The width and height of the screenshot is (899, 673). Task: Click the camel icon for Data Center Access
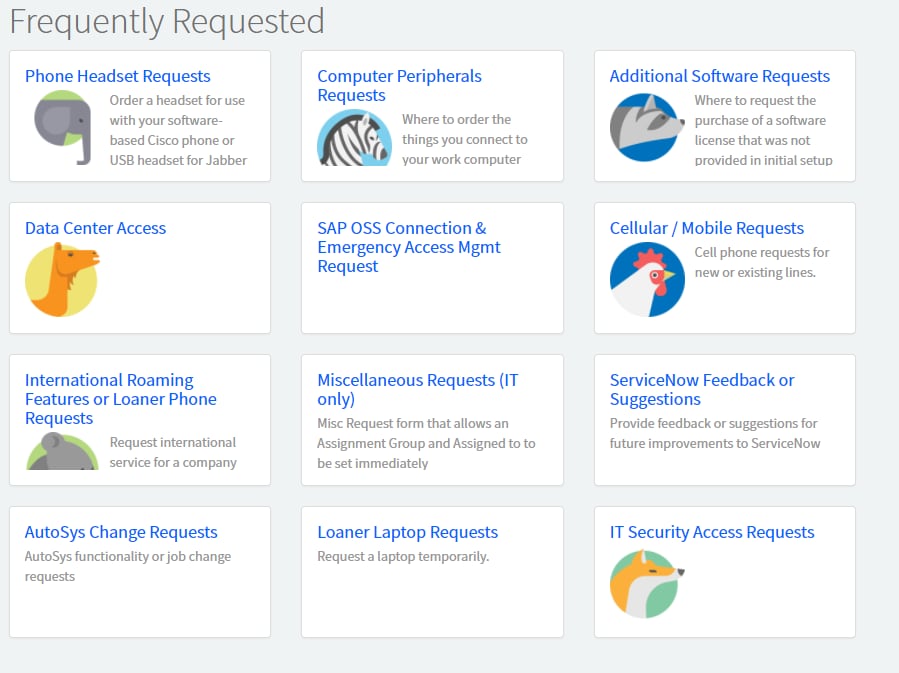point(62,279)
